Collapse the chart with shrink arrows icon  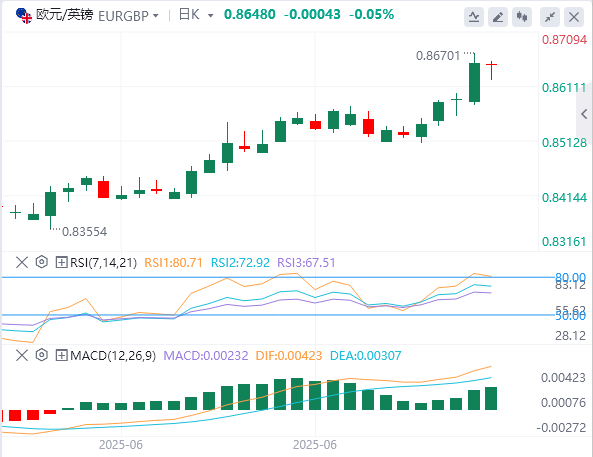click(x=550, y=17)
